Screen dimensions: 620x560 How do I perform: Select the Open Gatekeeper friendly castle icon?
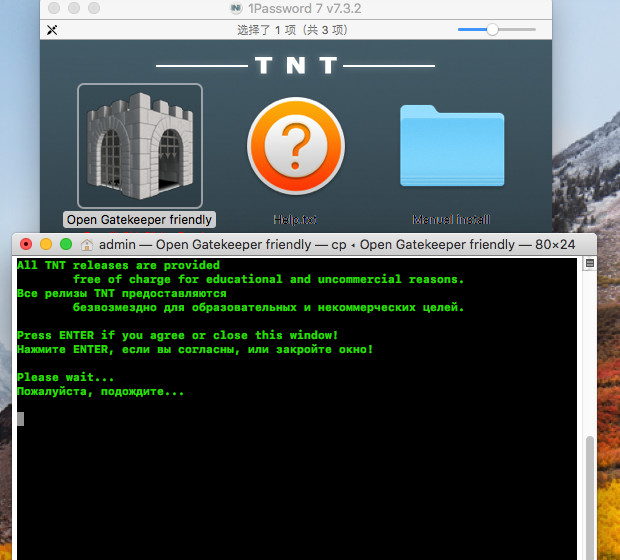(x=140, y=145)
